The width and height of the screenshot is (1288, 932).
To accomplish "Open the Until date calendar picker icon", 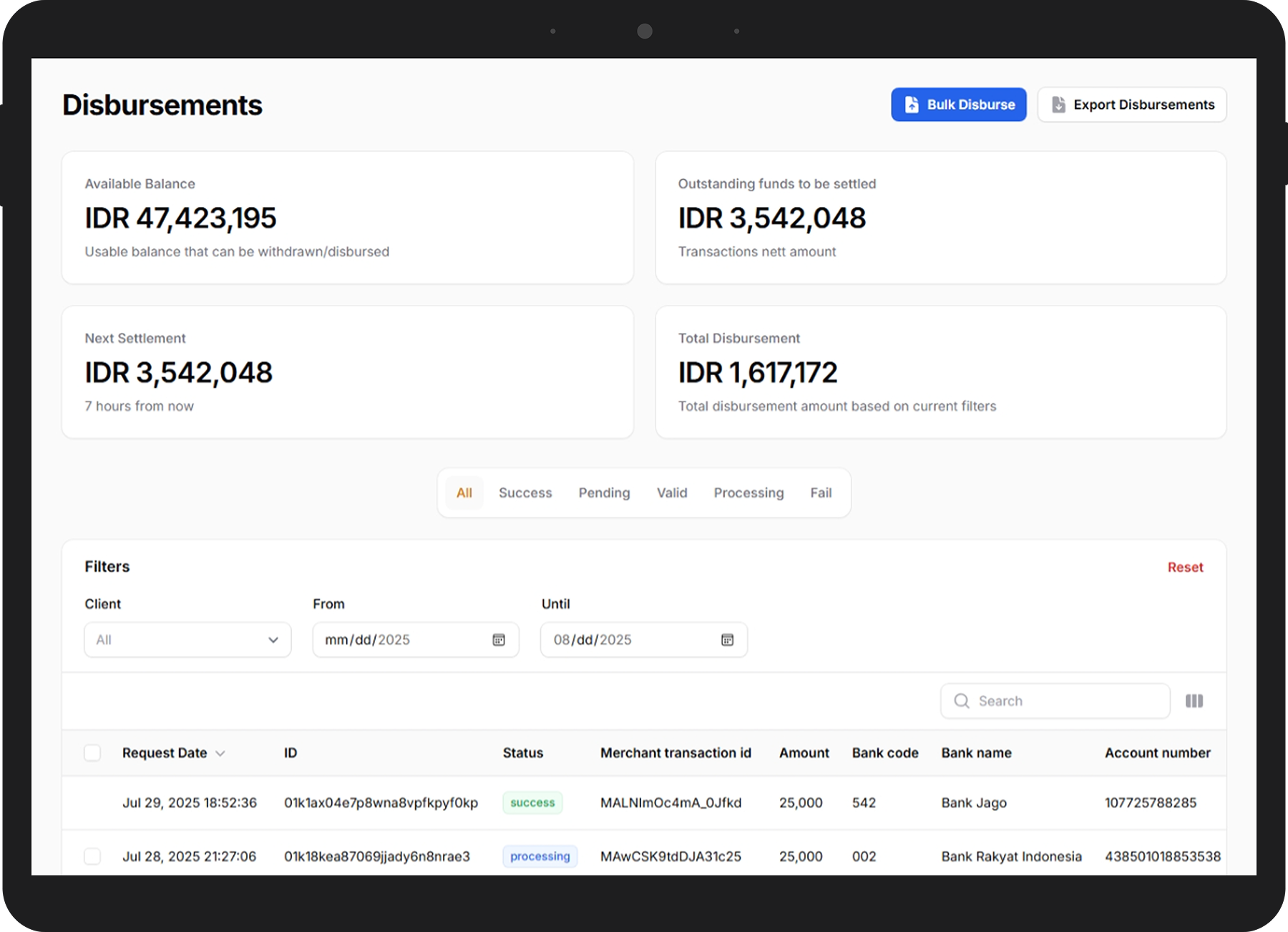I will point(727,640).
